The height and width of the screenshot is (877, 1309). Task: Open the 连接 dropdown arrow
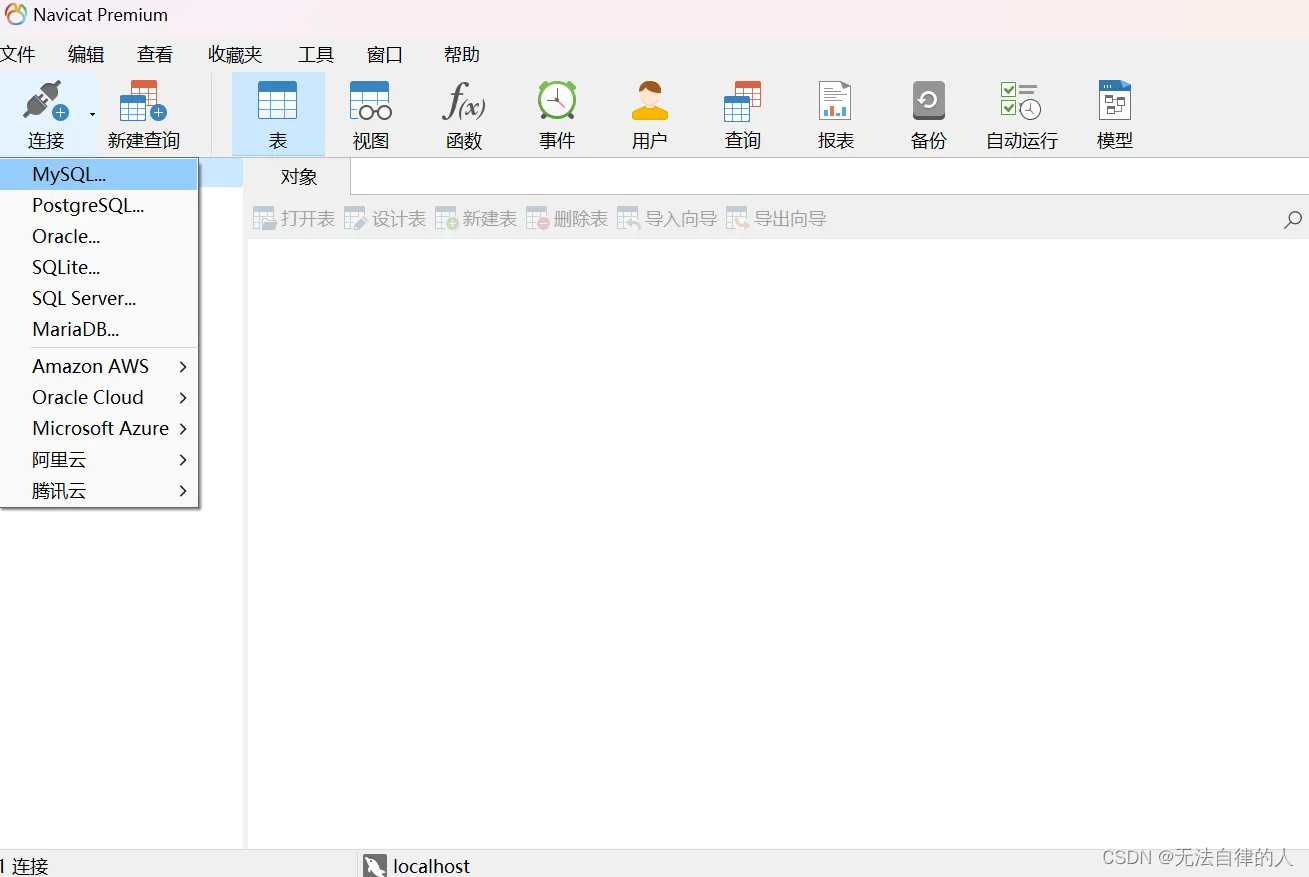[92, 114]
